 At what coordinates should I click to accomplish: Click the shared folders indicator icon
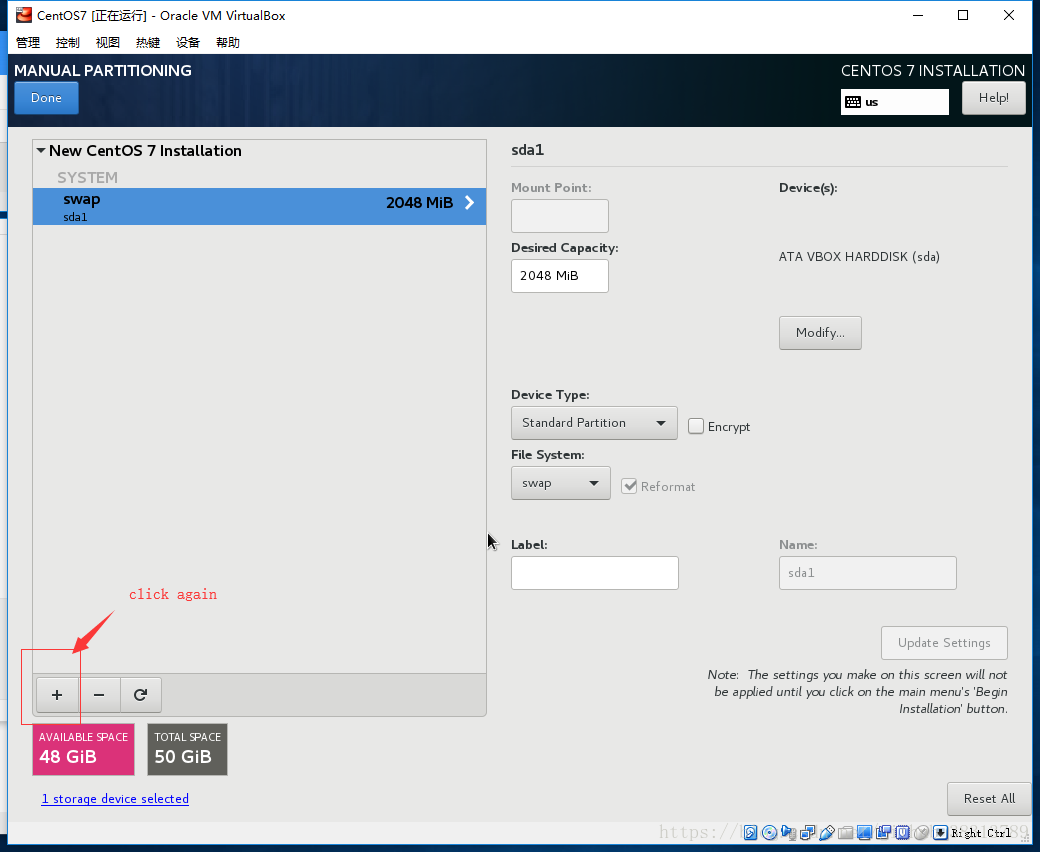click(x=846, y=833)
